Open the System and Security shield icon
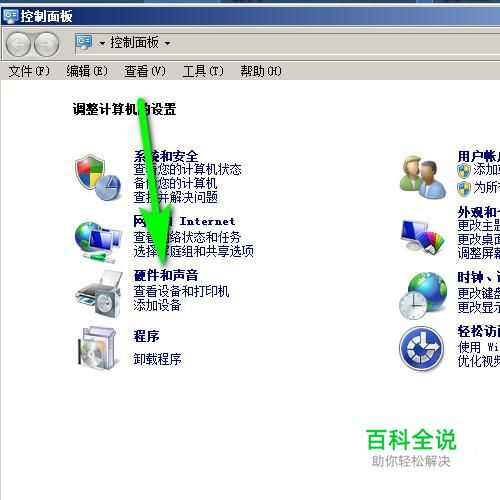 98,177
